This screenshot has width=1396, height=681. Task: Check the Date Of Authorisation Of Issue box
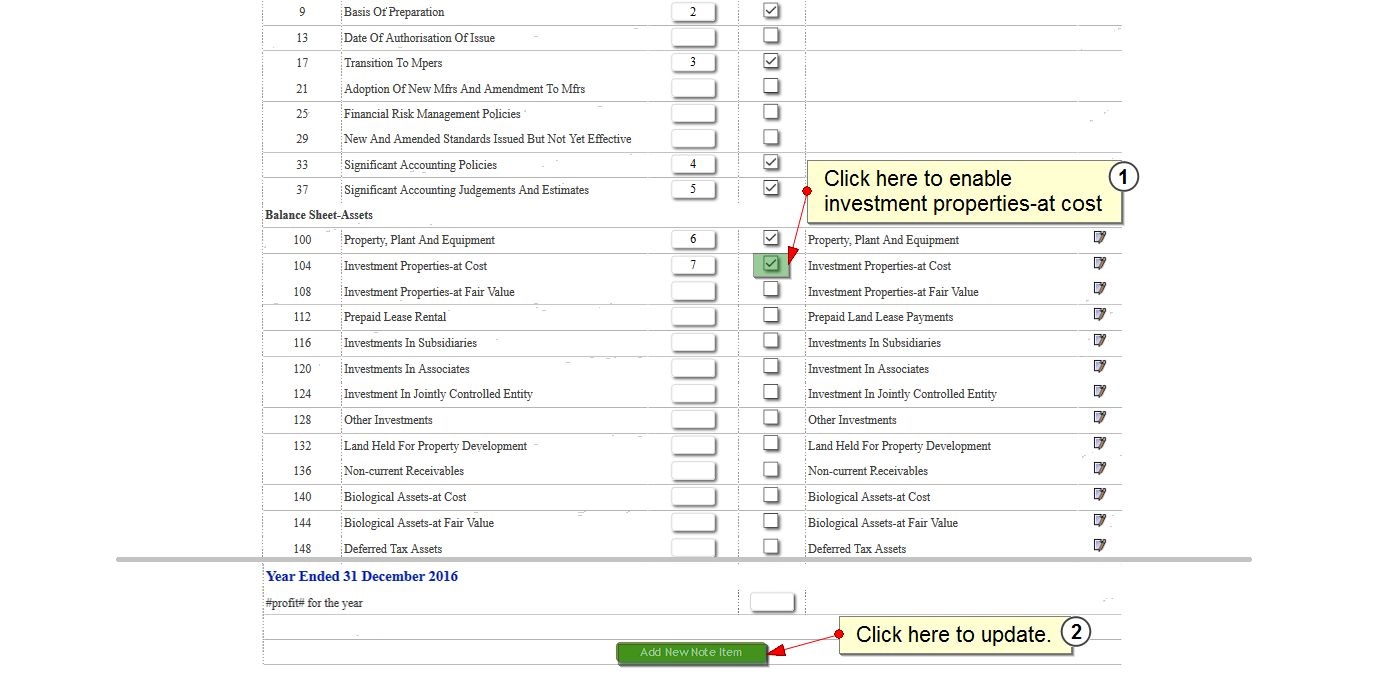click(x=771, y=36)
